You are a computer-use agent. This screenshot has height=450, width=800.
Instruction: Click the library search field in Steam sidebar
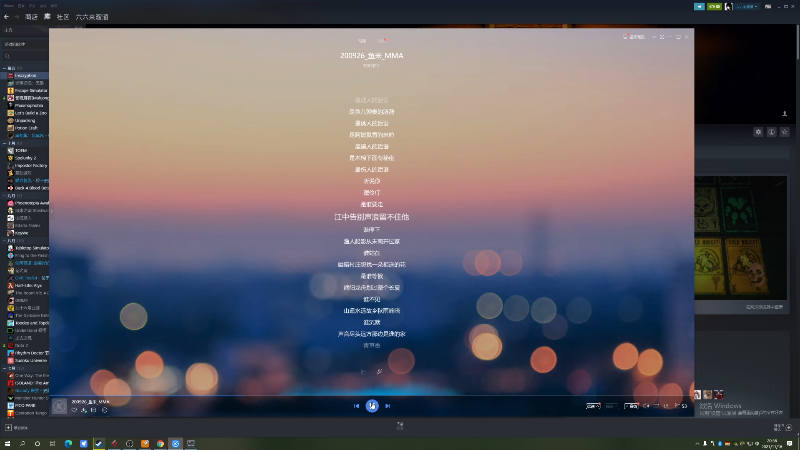pos(24,56)
